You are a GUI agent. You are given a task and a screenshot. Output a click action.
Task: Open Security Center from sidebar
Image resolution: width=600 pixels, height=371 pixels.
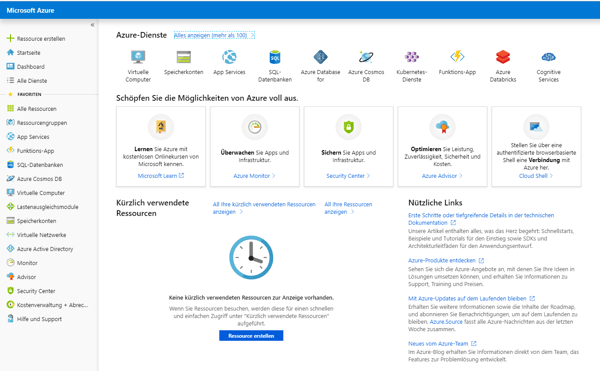pos(36,291)
